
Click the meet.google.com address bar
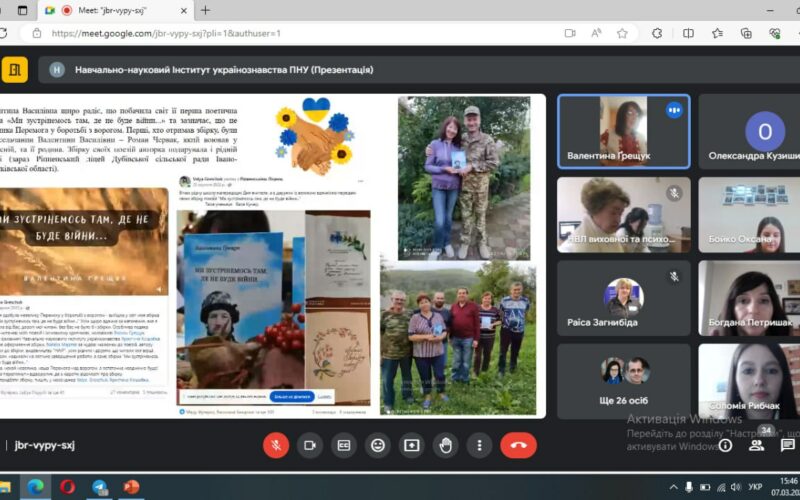(x=300, y=33)
